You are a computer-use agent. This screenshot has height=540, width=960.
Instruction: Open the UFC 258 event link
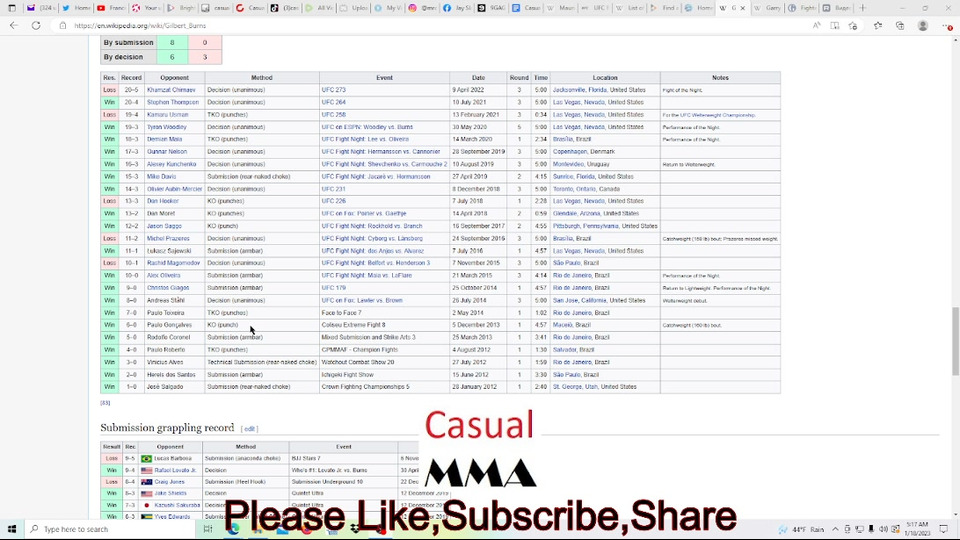point(333,114)
